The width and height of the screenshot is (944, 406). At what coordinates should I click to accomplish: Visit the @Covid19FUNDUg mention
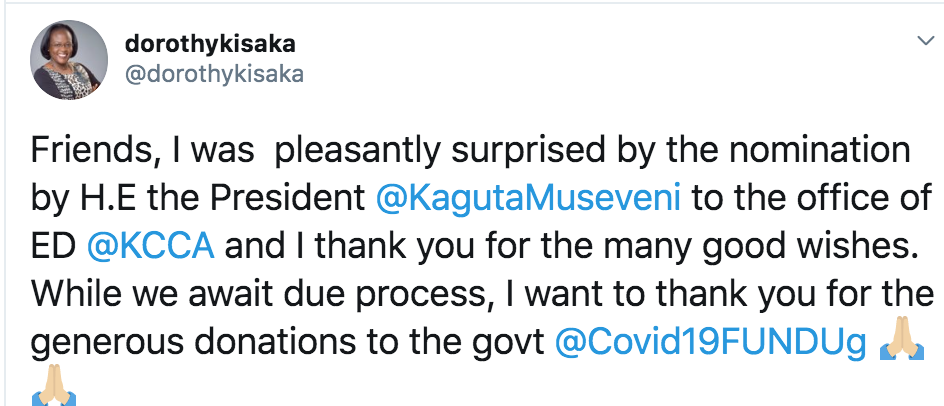710,342
